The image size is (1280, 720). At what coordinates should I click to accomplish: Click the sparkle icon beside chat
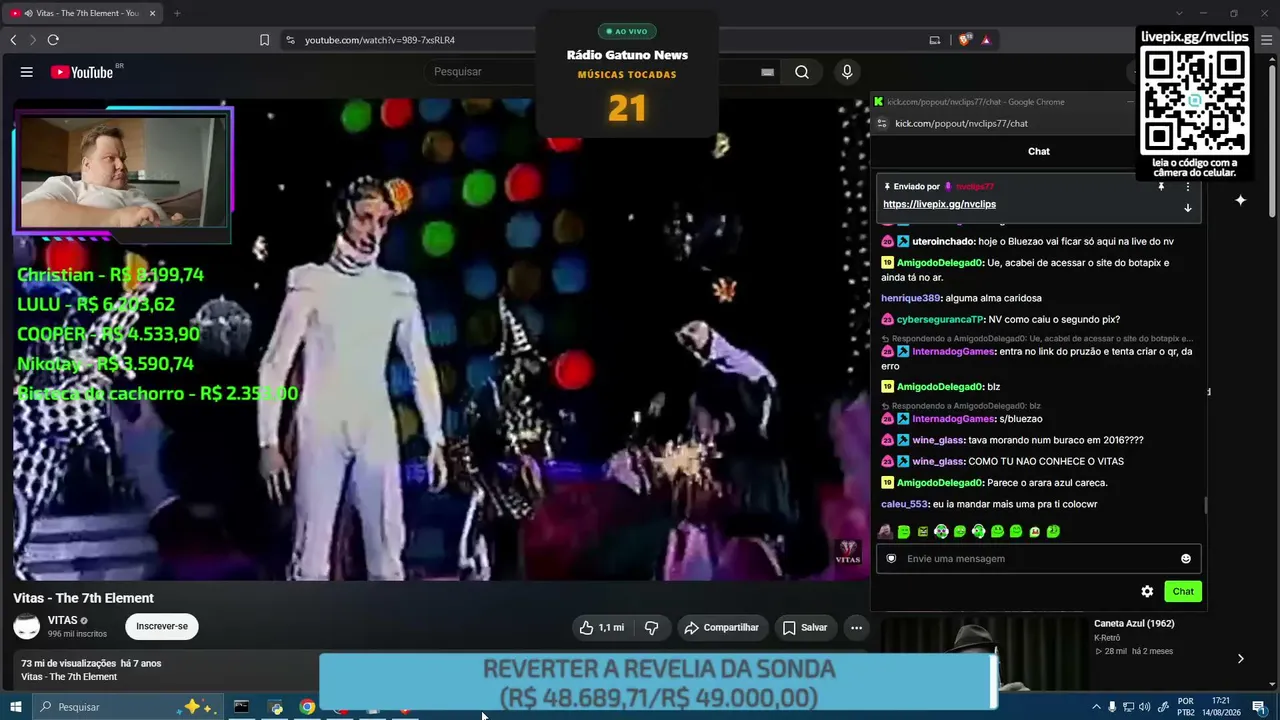[x=1240, y=200]
